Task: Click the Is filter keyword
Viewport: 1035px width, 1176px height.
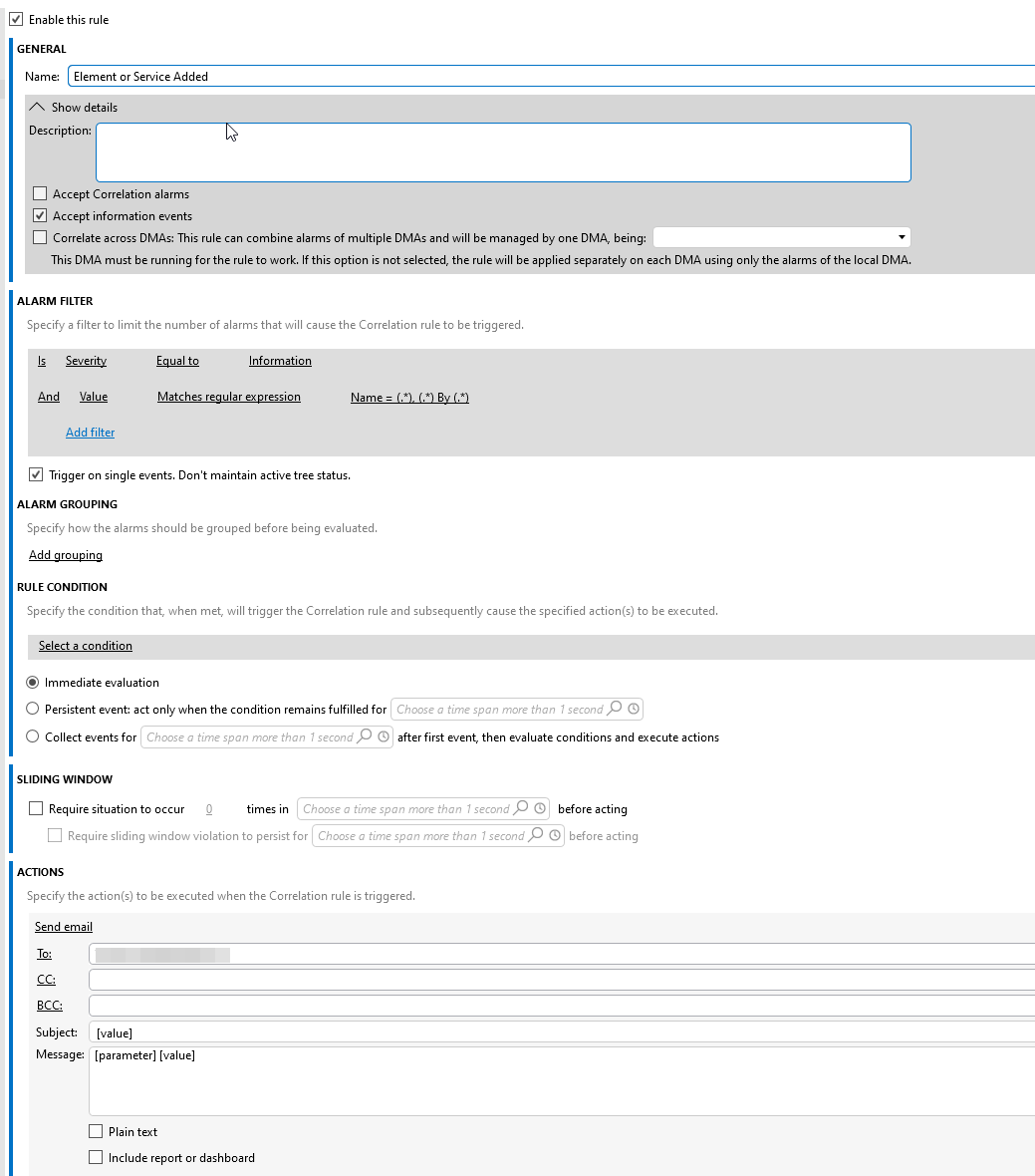Action: (x=42, y=361)
